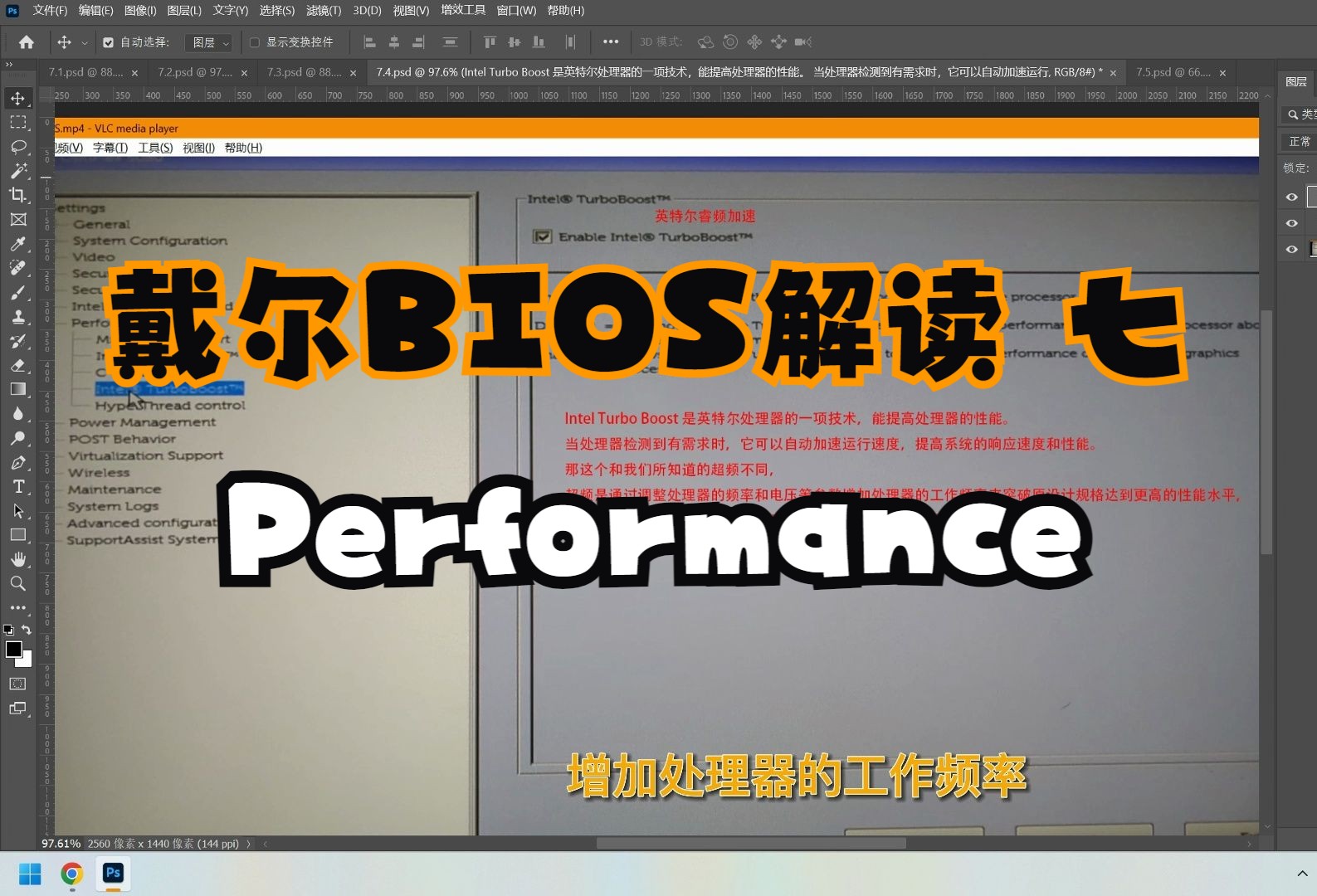
Task: Select the Crop tool
Action: [x=17, y=195]
